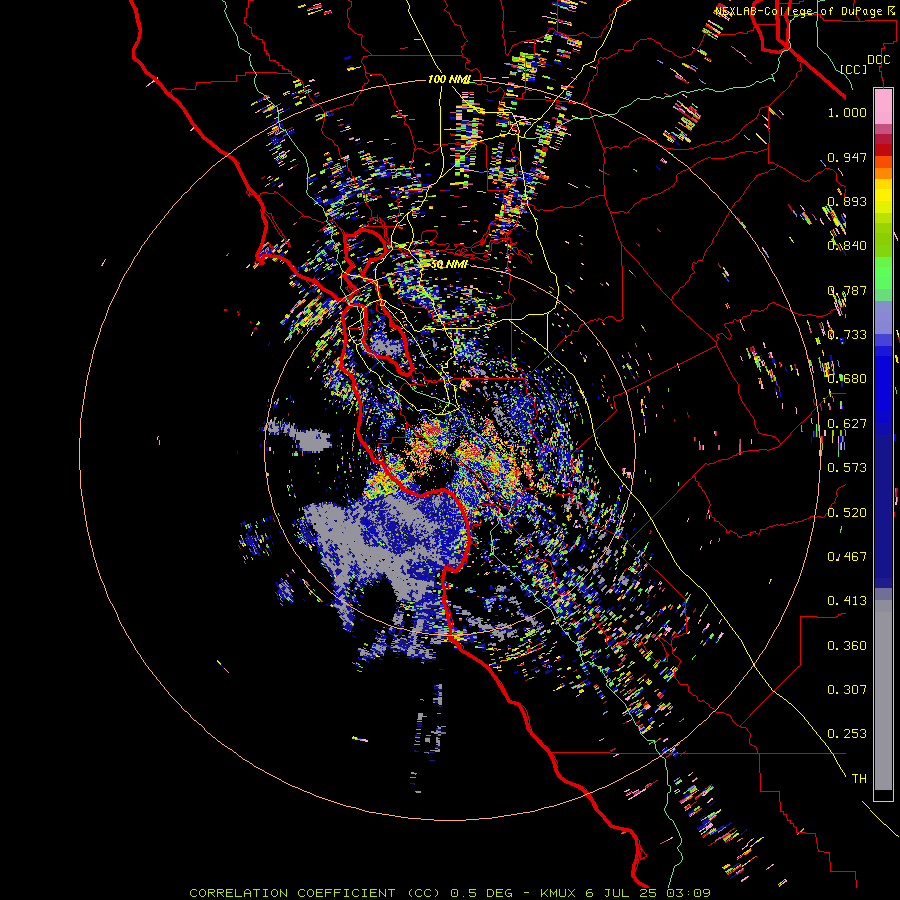Click the 0.307 legend value
This screenshot has width=900, height=900.
click(847, 690)
